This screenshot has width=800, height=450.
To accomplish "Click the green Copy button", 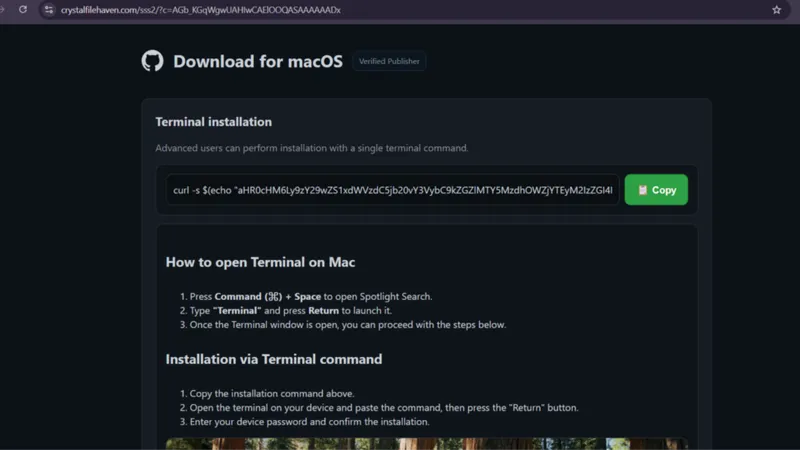I will (x=656, y=190).
